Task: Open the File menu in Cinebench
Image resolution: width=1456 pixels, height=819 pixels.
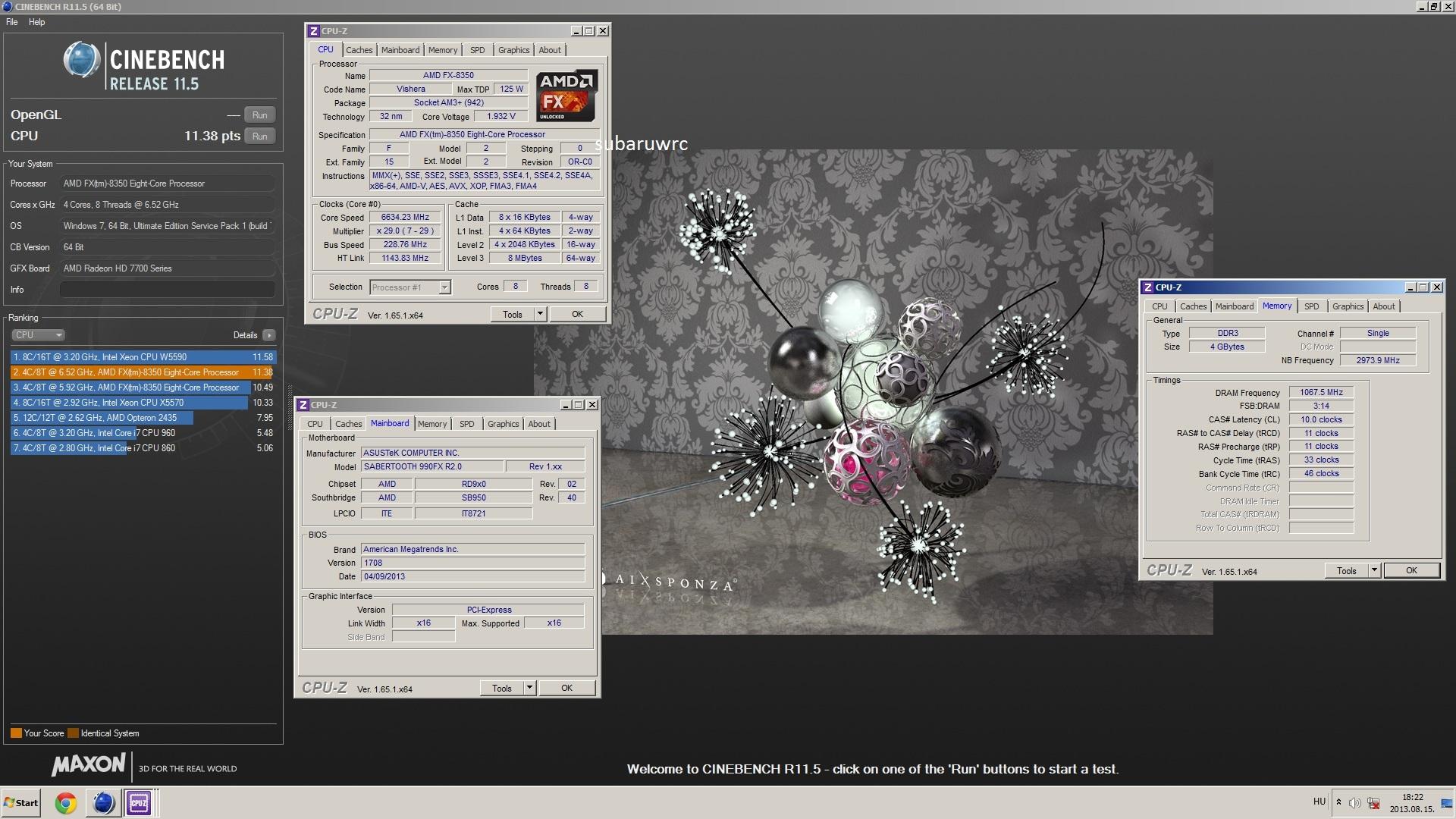Action: click(x=12, y=22)
